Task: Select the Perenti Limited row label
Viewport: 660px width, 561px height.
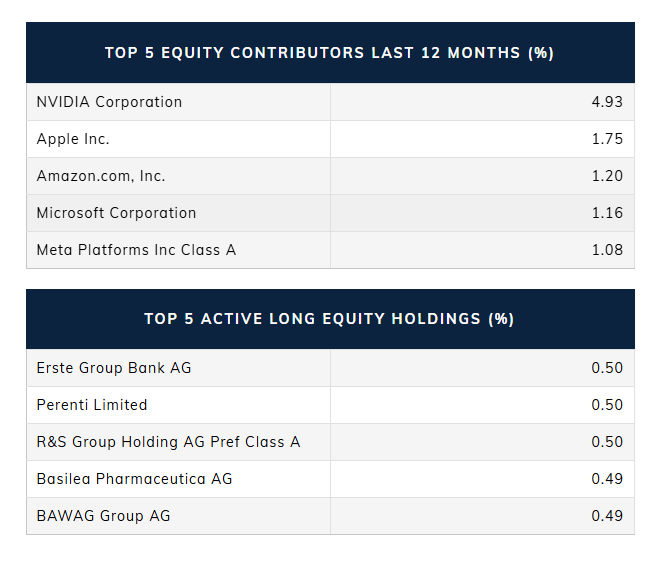Action: [x=92, y=405]
